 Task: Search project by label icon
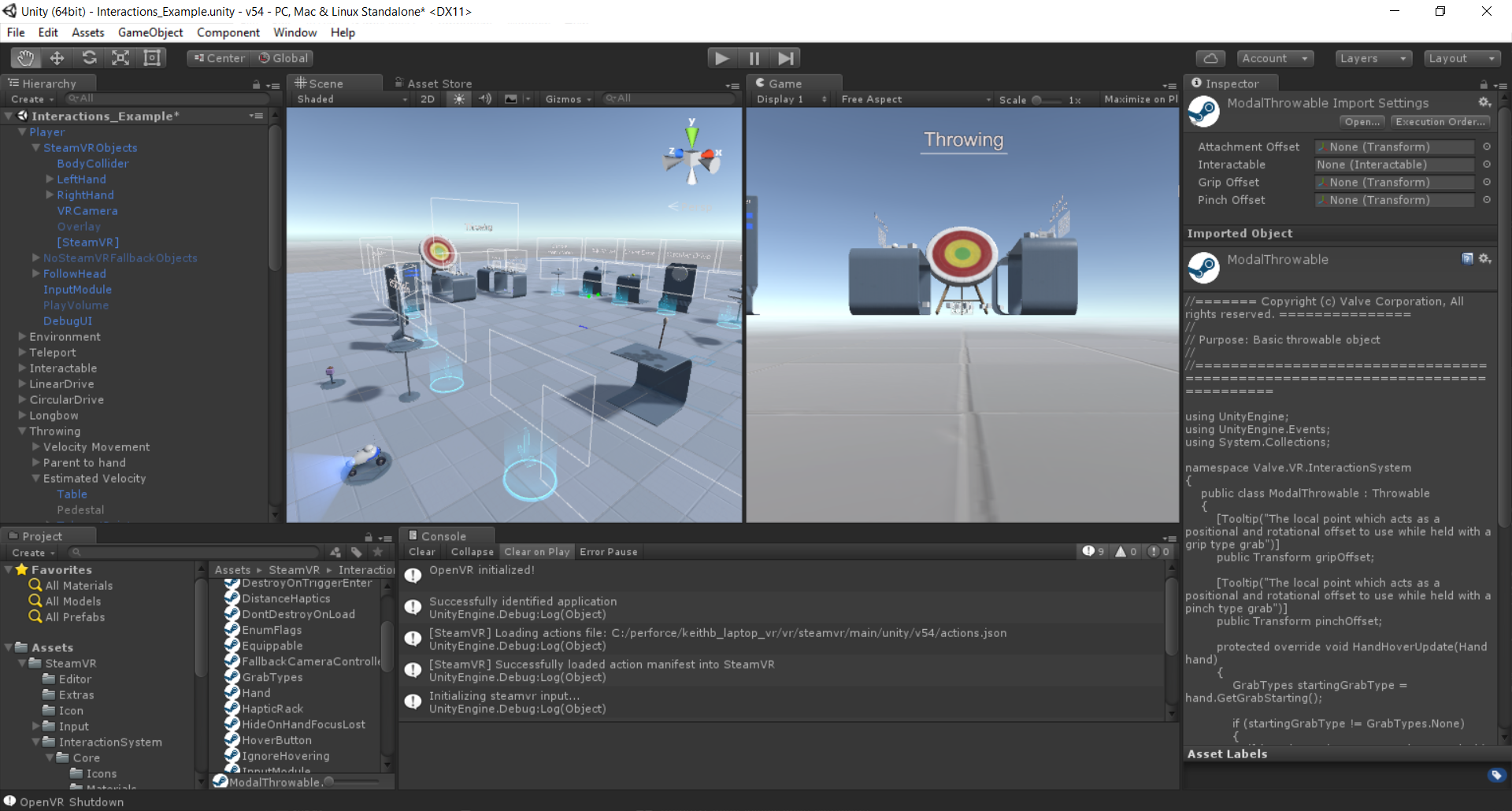357,553
